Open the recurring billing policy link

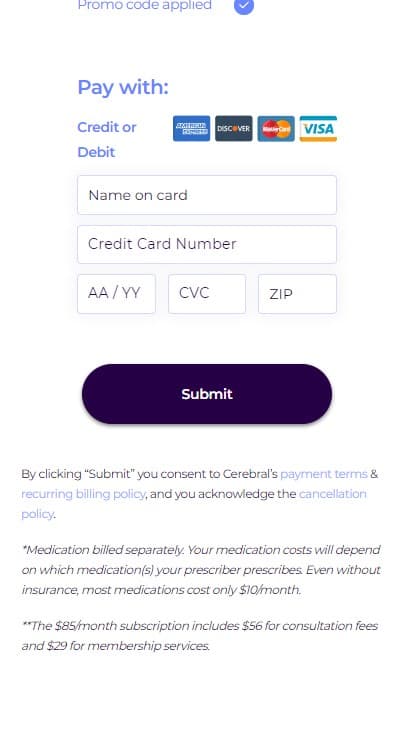coord(83,494)
